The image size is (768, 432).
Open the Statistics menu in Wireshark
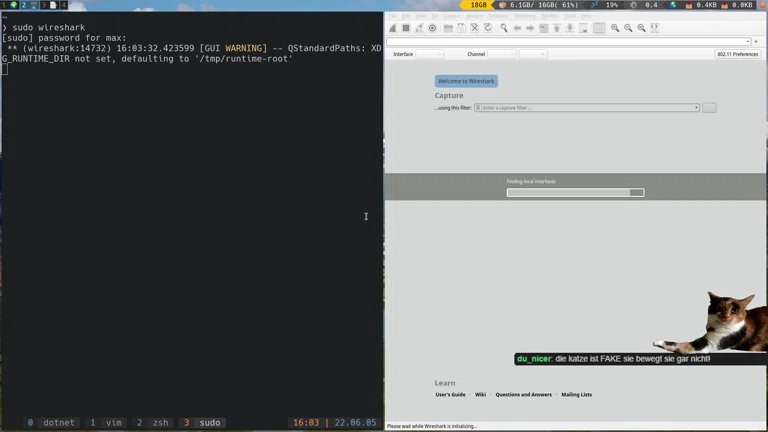click(x=498, y=16)
